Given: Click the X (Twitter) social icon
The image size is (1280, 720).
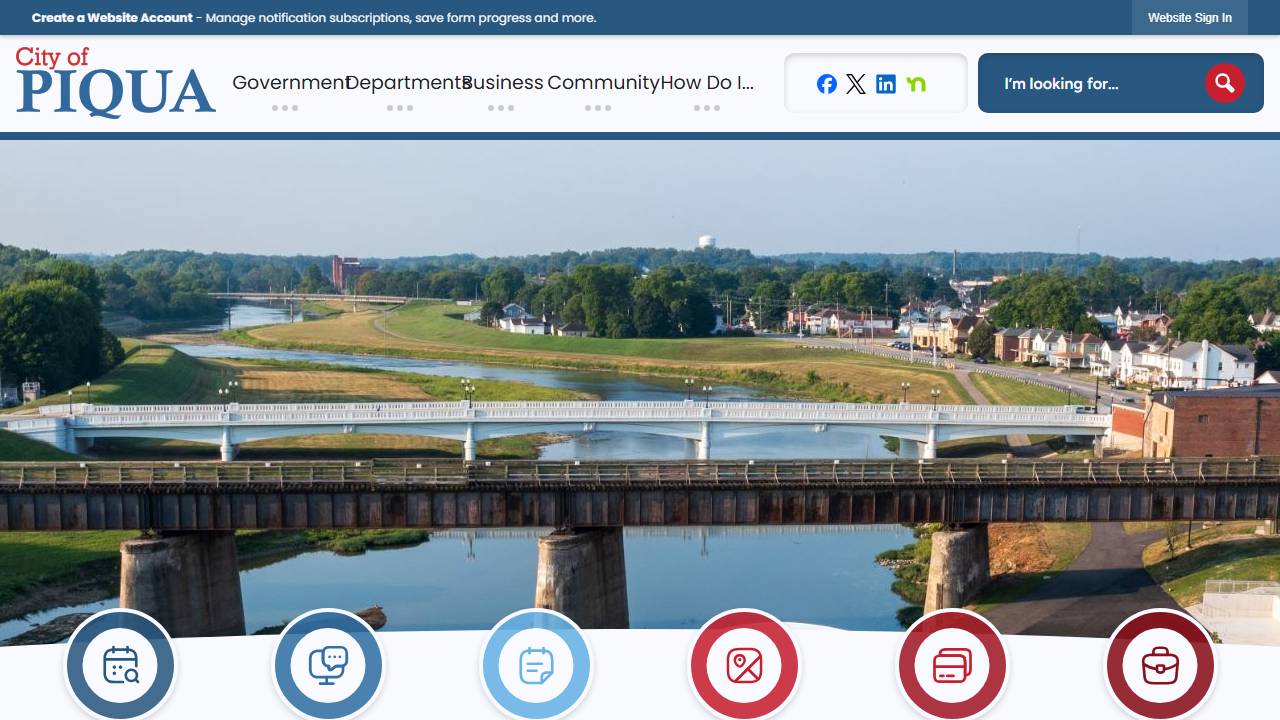Looking at the screenshot, I should (856, 84).
